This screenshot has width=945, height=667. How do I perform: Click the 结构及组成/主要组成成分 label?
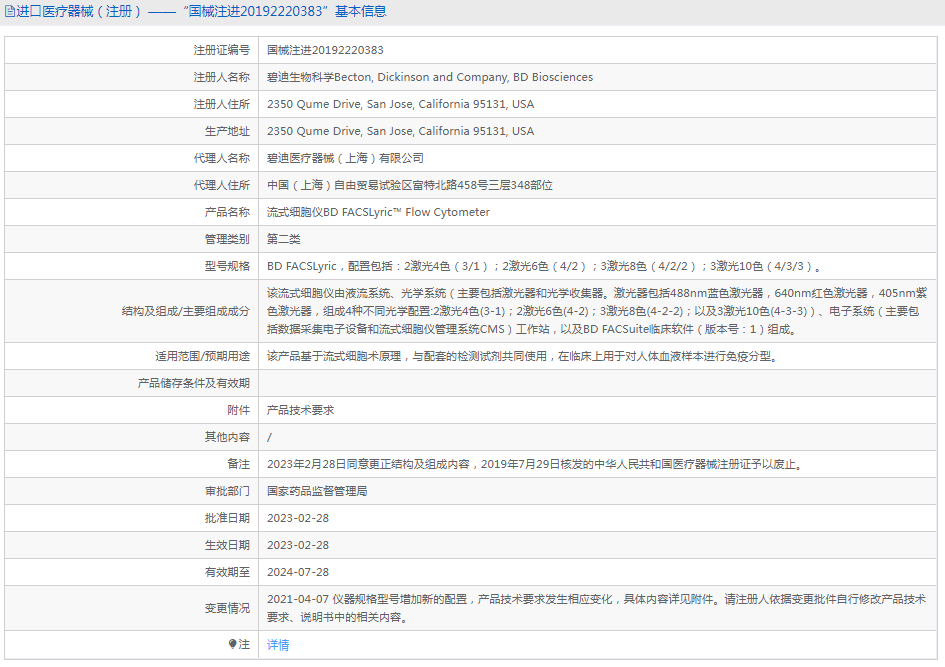186,311
